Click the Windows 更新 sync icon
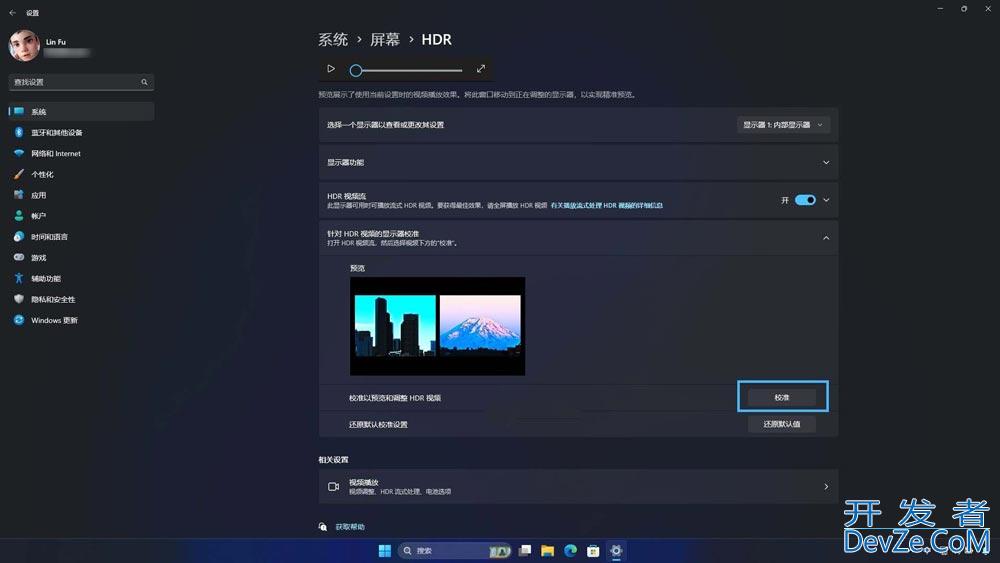1000x563 pixels. click(x=19, y=320)
